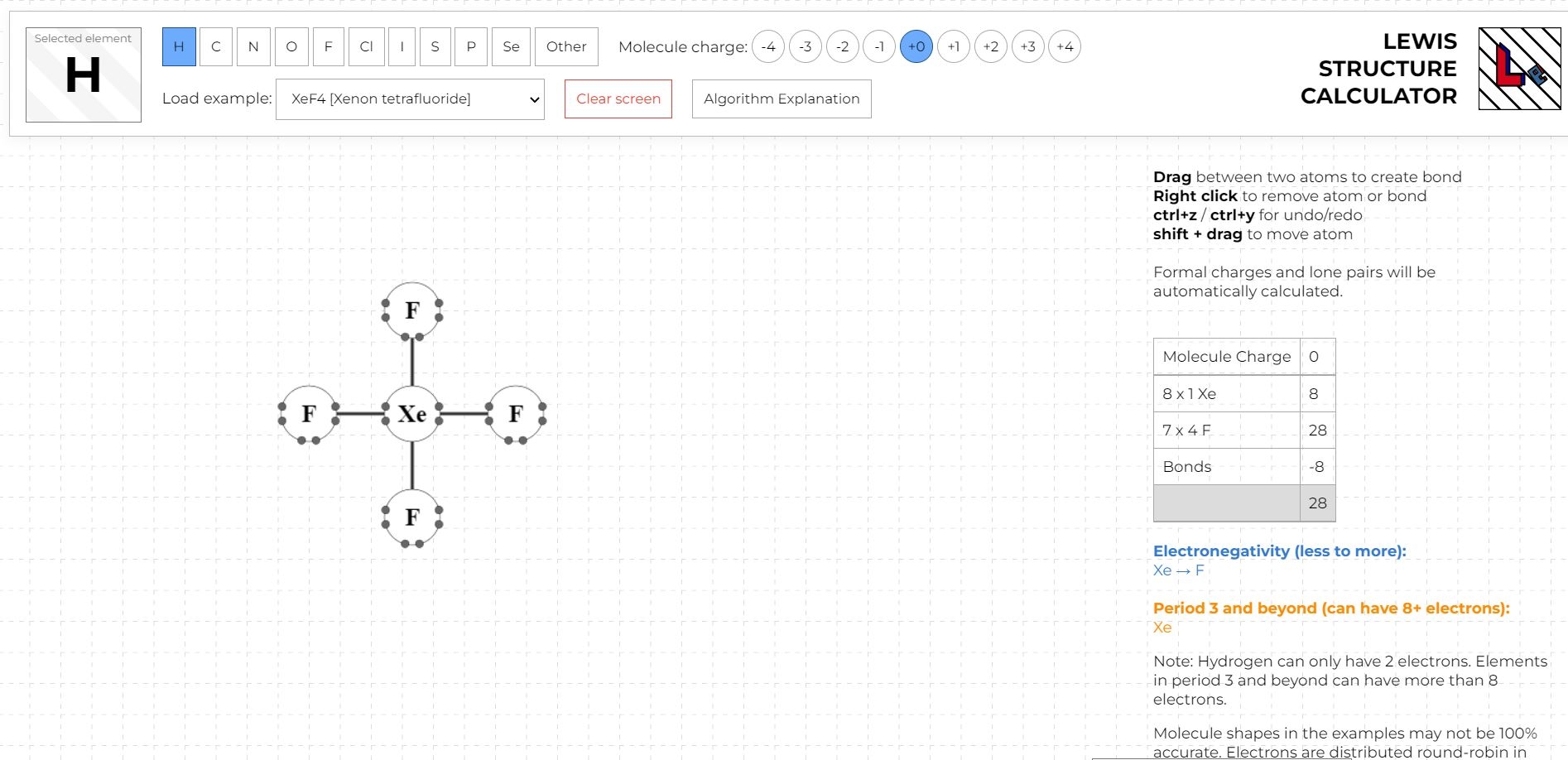Open the Load example dropdown
This screenshot has width=1568, height=760.
tap(410, 99)
